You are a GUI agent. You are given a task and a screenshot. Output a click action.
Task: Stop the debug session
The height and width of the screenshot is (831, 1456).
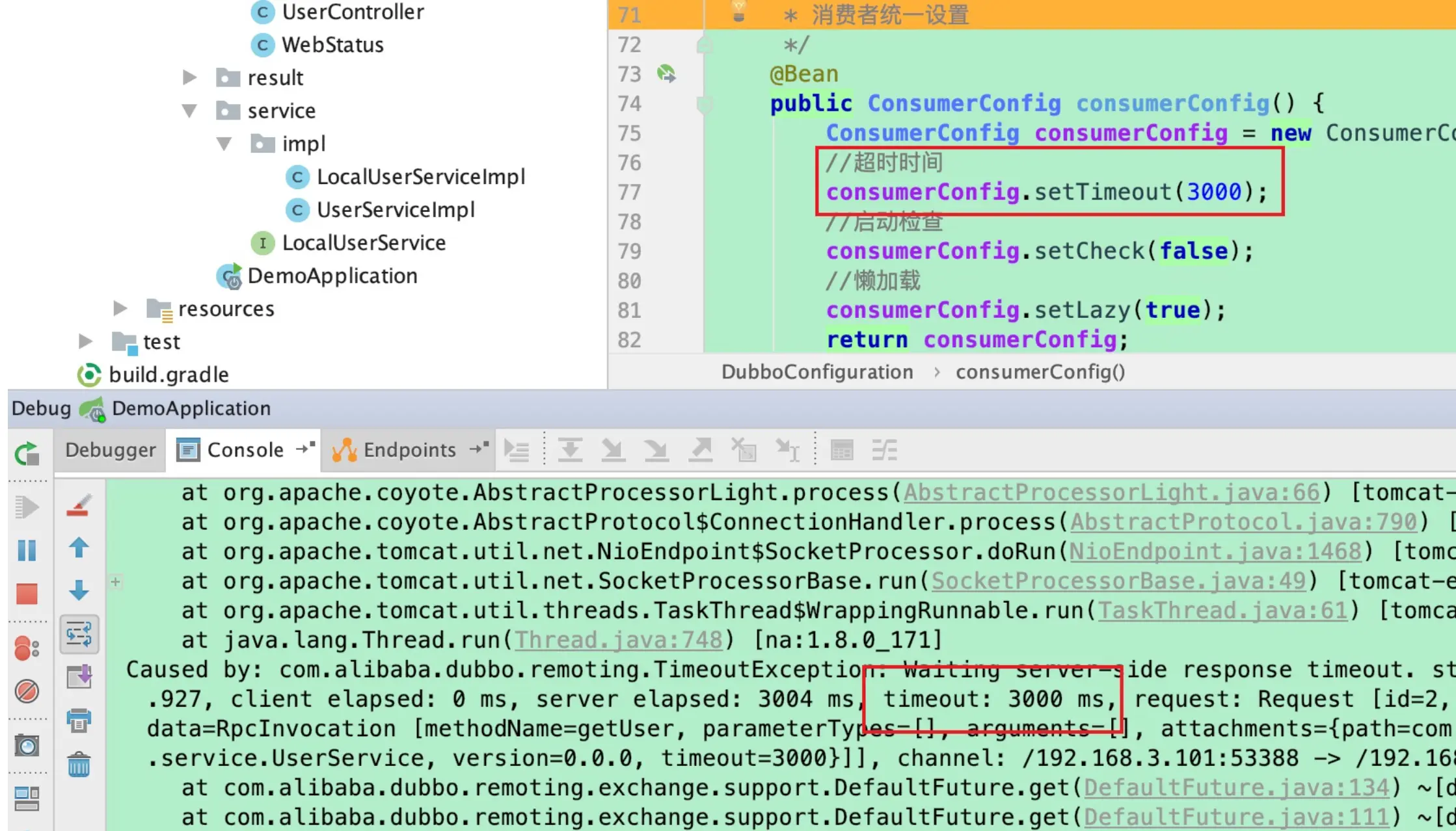tap(27, 593)
